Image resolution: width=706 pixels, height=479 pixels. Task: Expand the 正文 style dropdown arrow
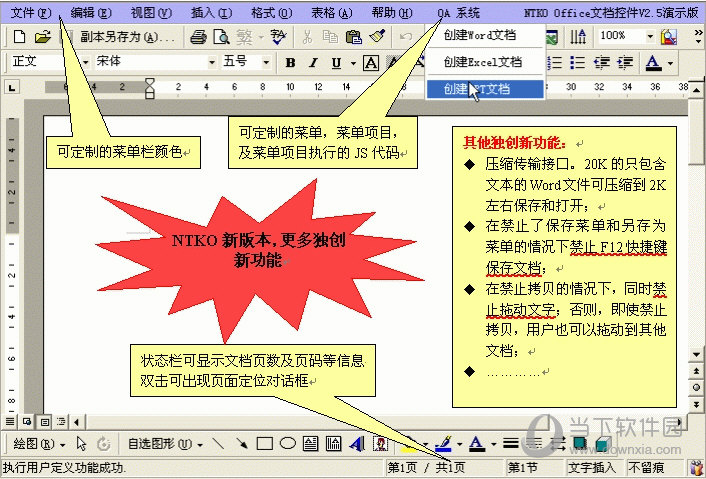[x=85, y=62]
